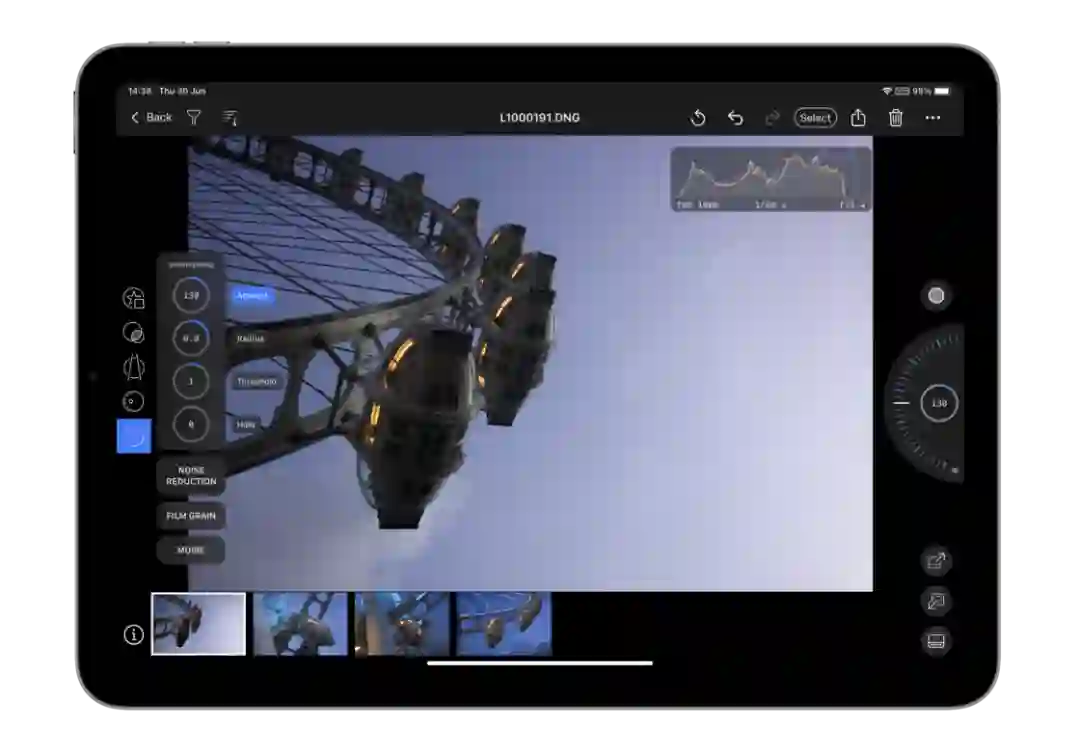Open the NOISE REDUCTION panel

click(x=191, y=475)
